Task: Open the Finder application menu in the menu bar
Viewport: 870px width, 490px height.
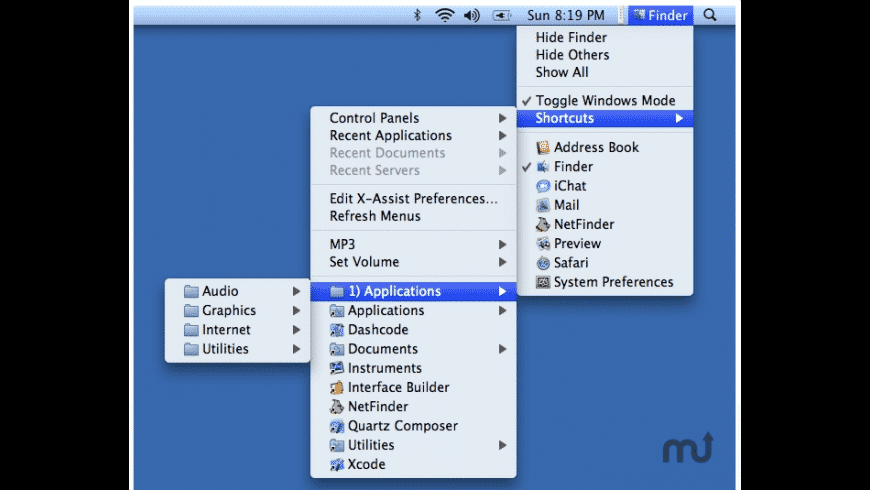Action: coord(660,15)
